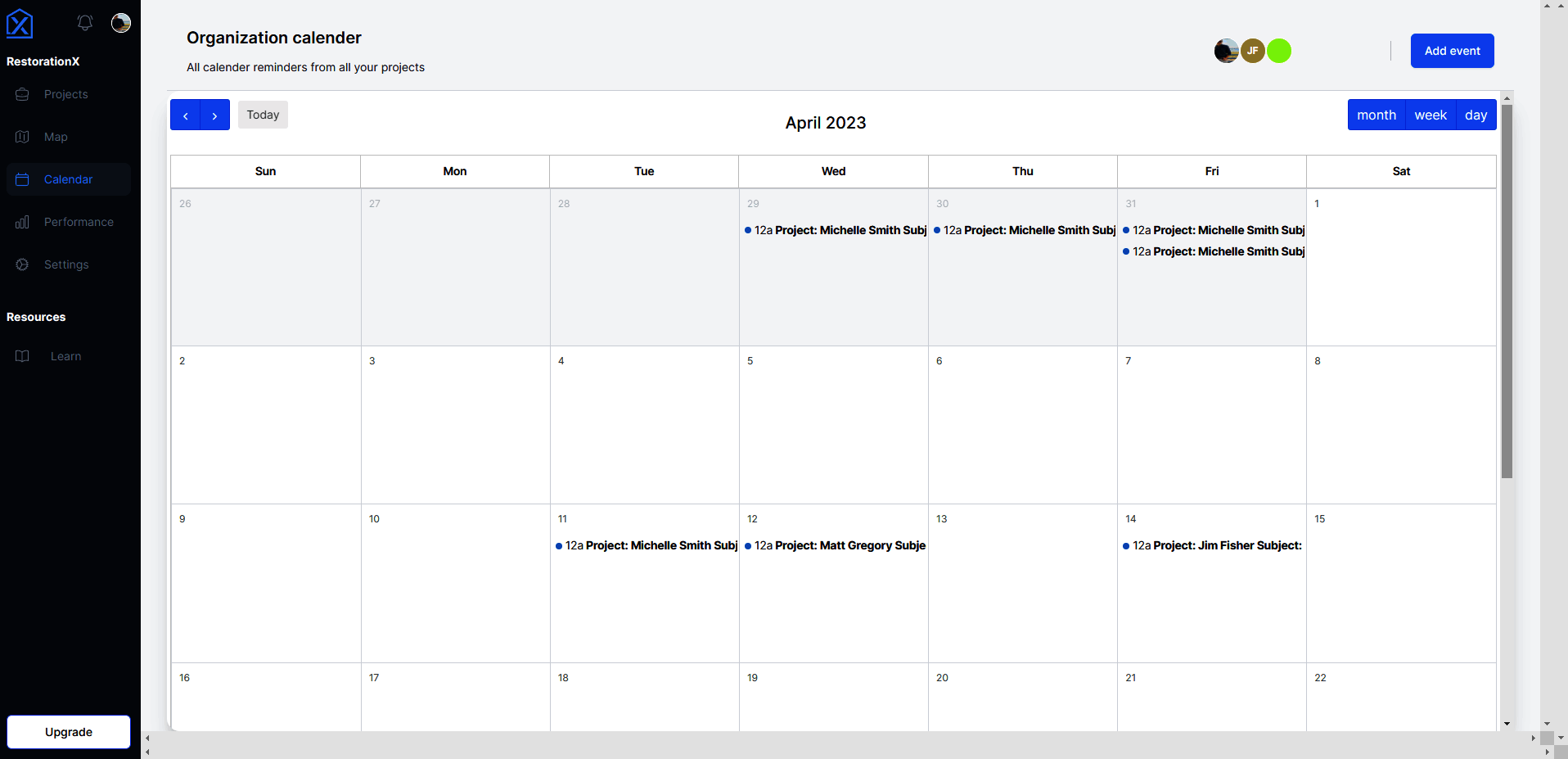Advance to May using the right chevron
1568x759 pixels.
pos(214,115)
